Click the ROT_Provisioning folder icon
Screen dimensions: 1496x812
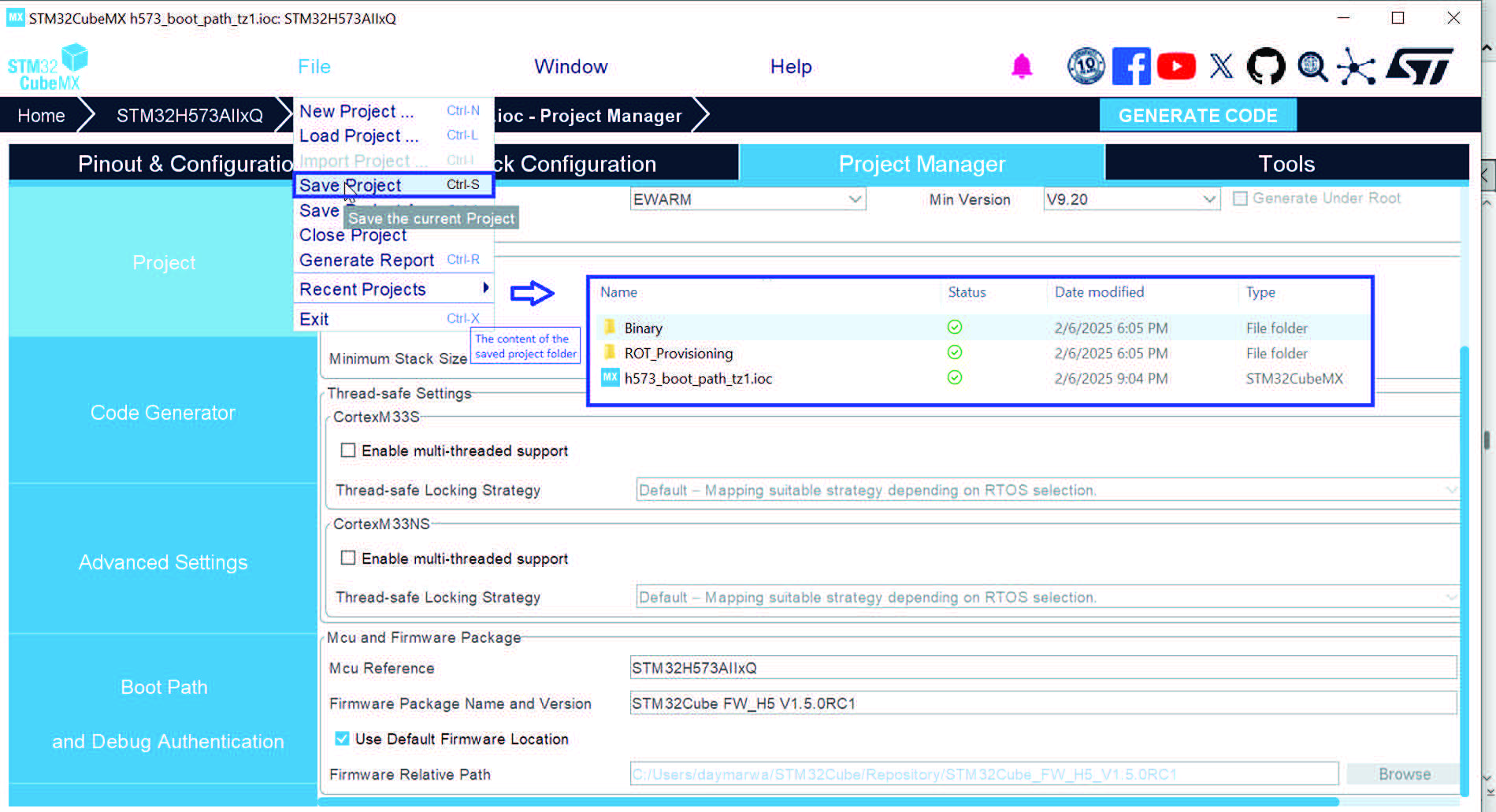point(610,352)
